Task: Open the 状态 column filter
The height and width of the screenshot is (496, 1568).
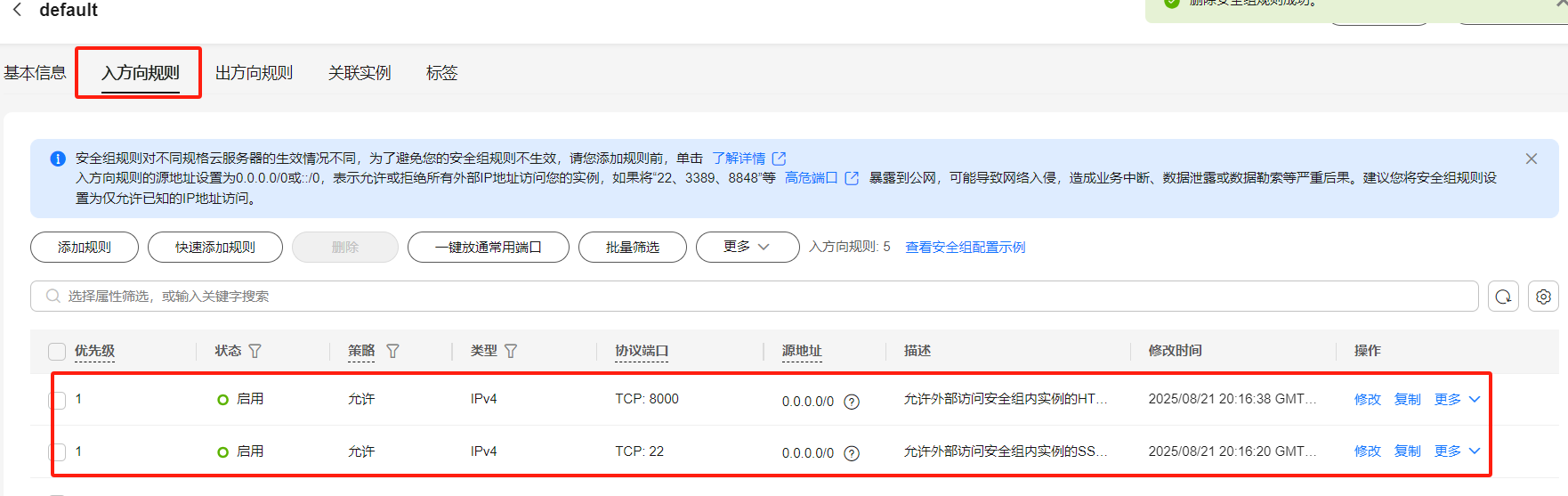Action: click(x=255, y=352)
